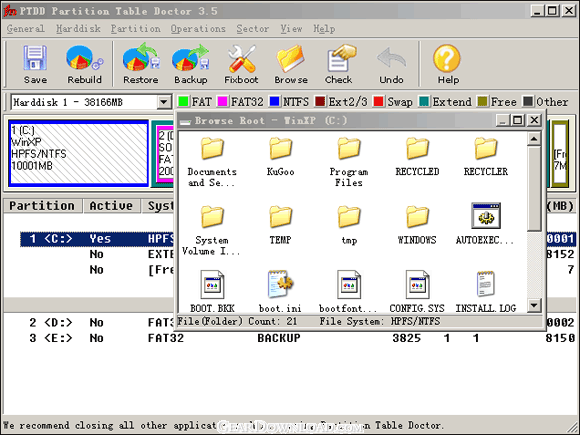Click the magenta FAT32 legend swatch
The height and width of the screenshot is (435, 580).
coord(223,101)
